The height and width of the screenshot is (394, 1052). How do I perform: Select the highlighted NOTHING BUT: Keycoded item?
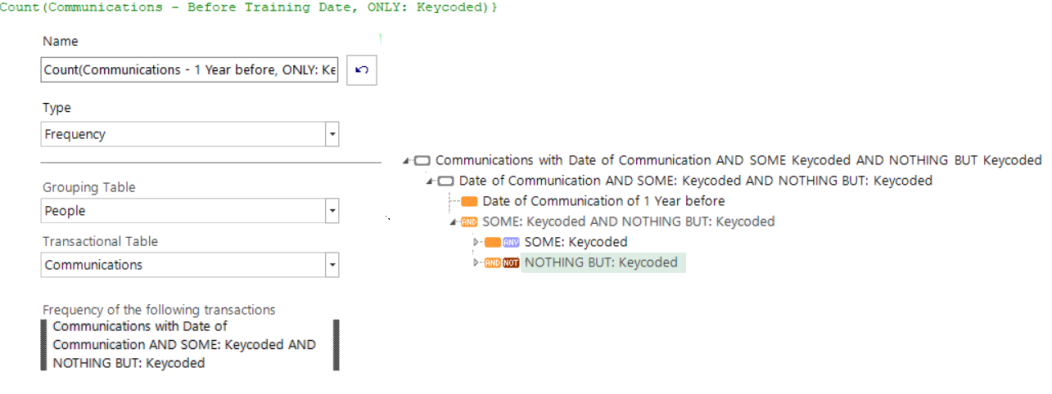603,262
